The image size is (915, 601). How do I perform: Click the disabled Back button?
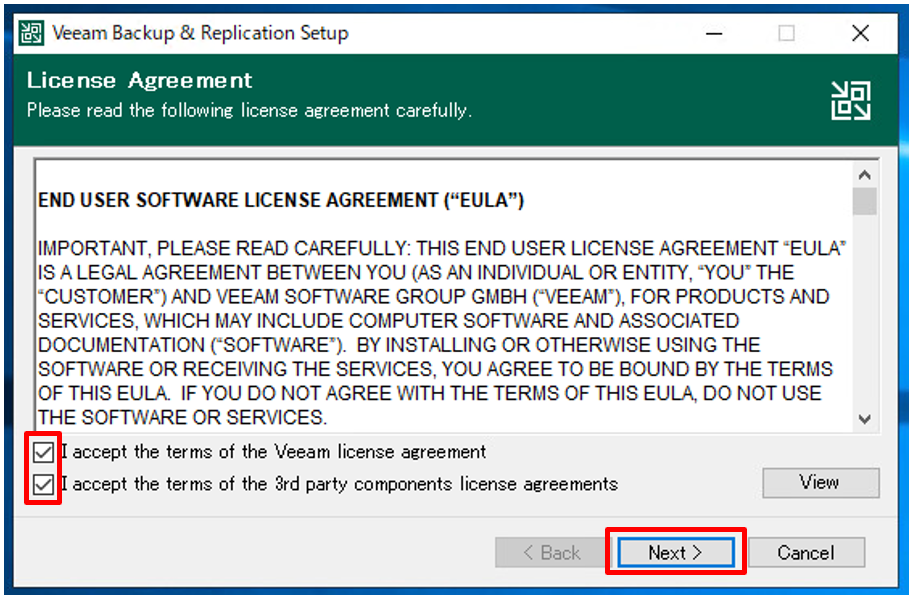[x=551, y=552]
